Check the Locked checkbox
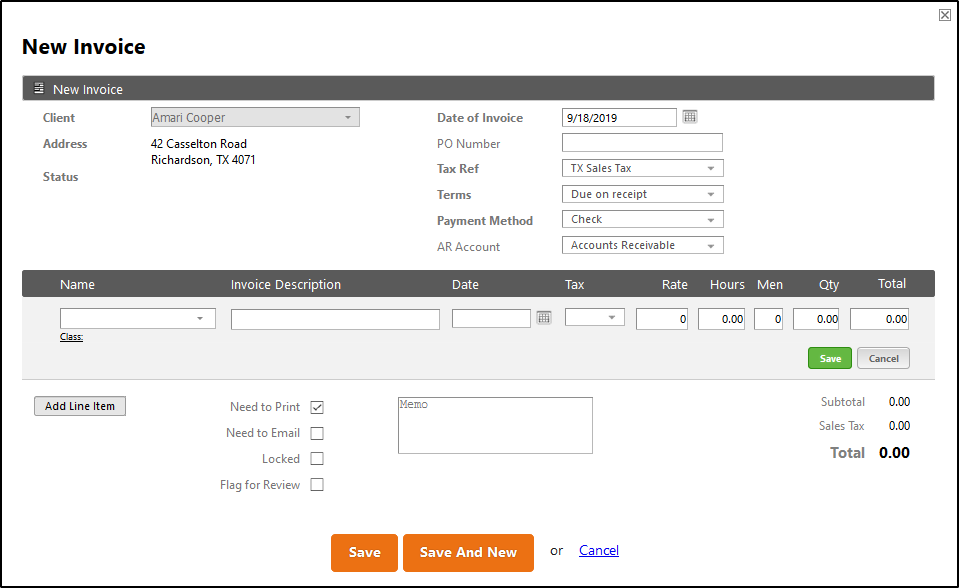The width and height of the screenshot is (959, 588). pyautogui.click(x=317, y=458)
